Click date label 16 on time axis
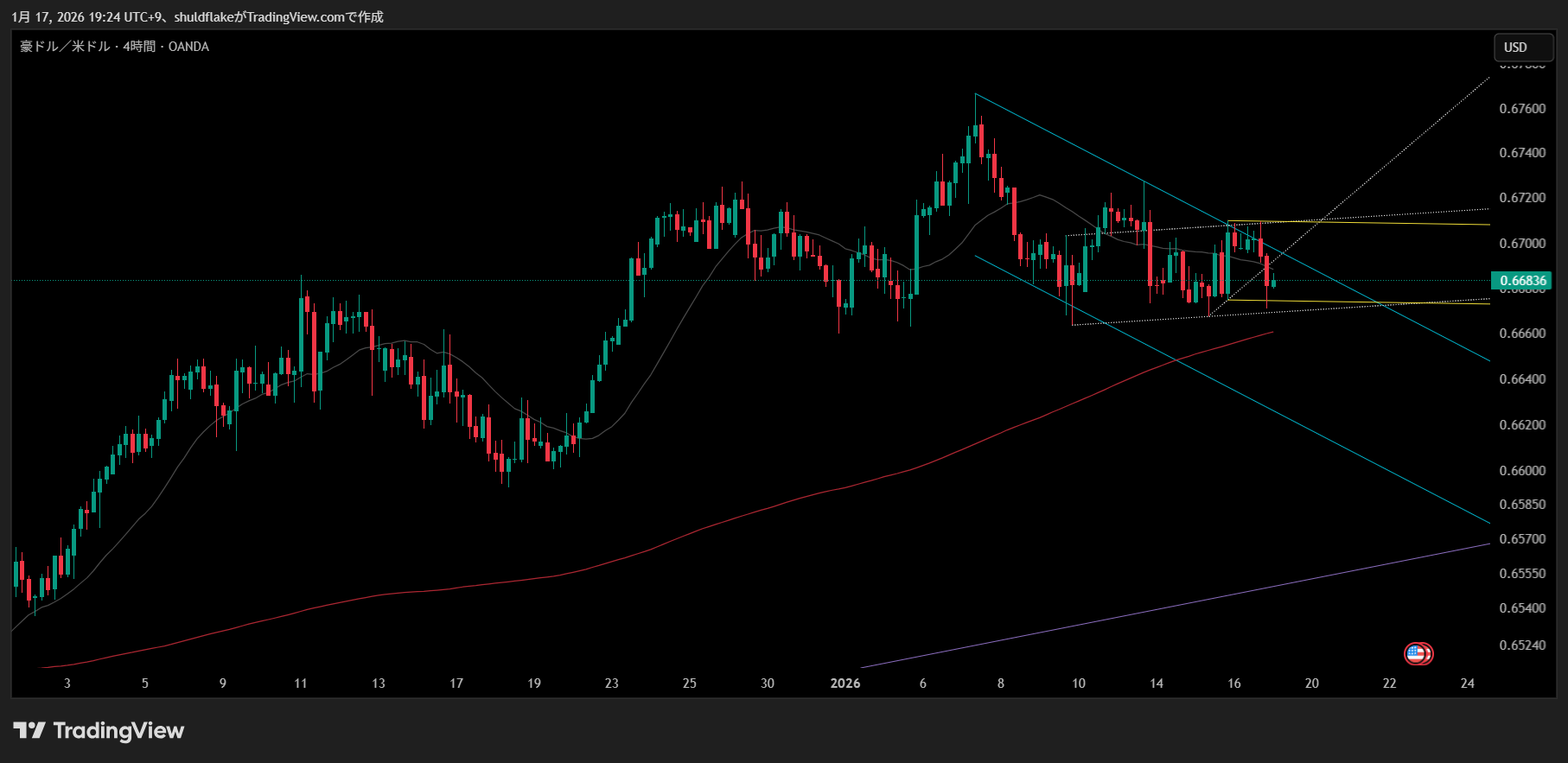1568x763 pixels. [1233, 684]
